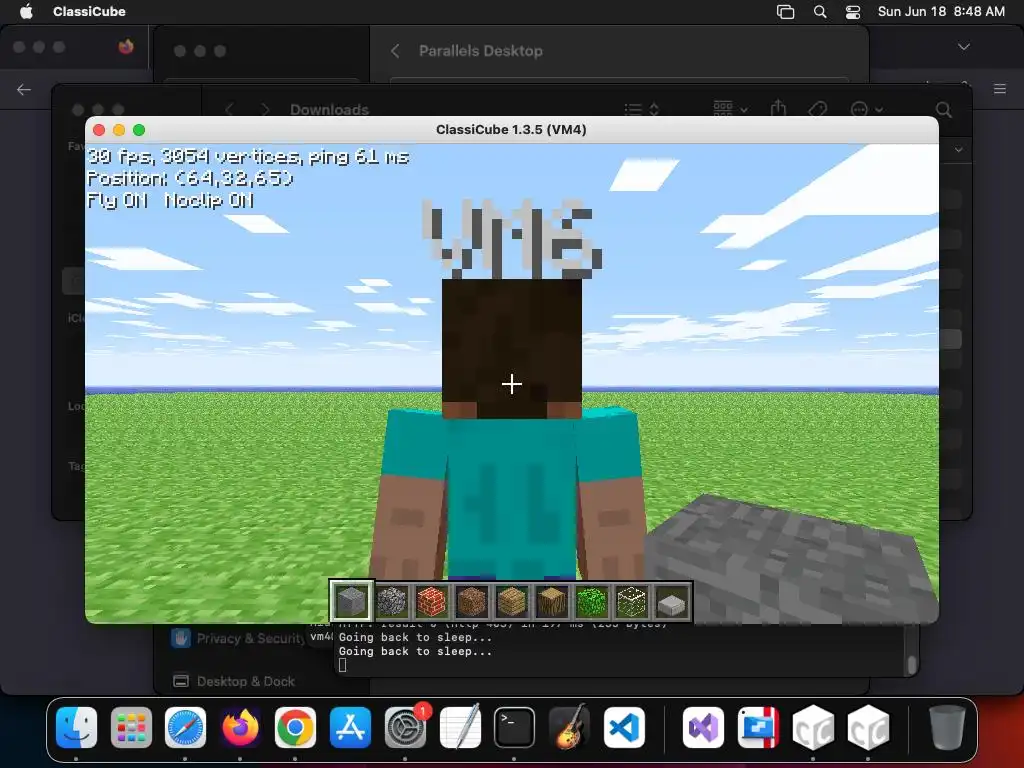This screenshot has height=768, width=1024.
Task: Select the cobblestone block in the hotbar
Action: click(392, 601)
